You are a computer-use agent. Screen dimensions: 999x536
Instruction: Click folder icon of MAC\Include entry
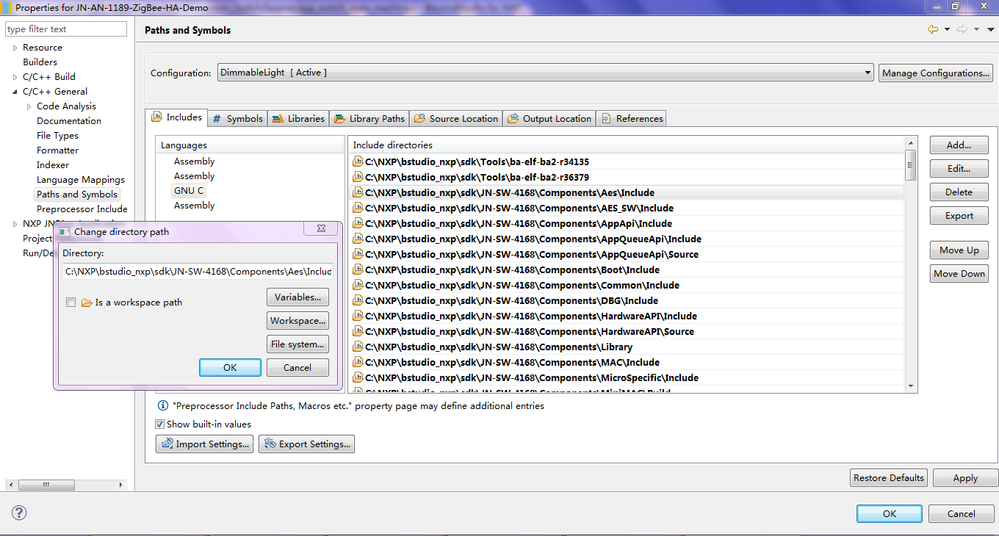(x=358, y=362)
